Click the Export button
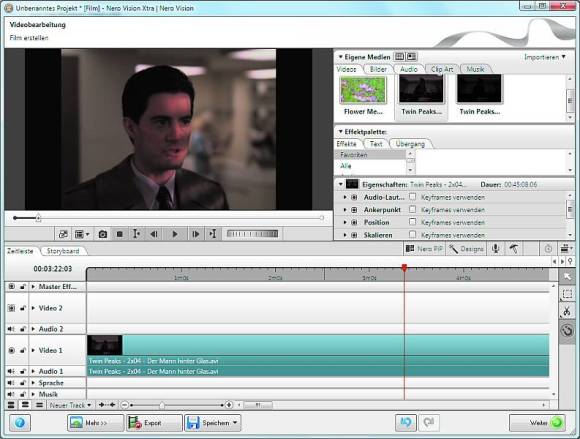The image size is (580, 439). [154, 422]
